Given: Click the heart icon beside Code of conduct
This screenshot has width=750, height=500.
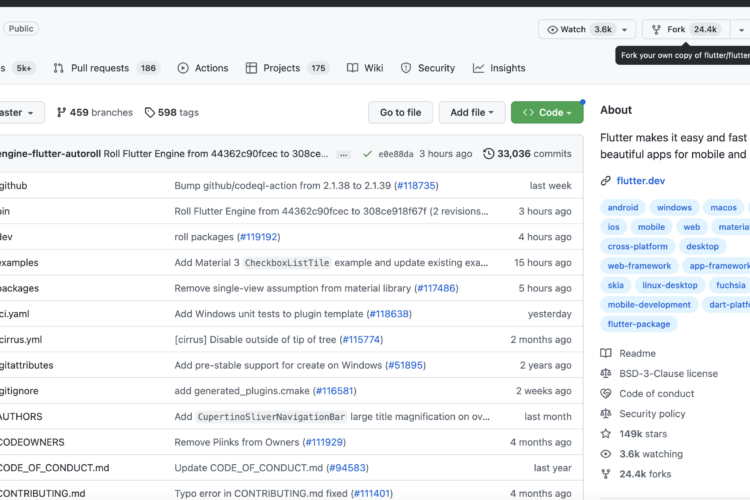Looking at the screenshot, I should pyautogui.click(x=606, y=393).
